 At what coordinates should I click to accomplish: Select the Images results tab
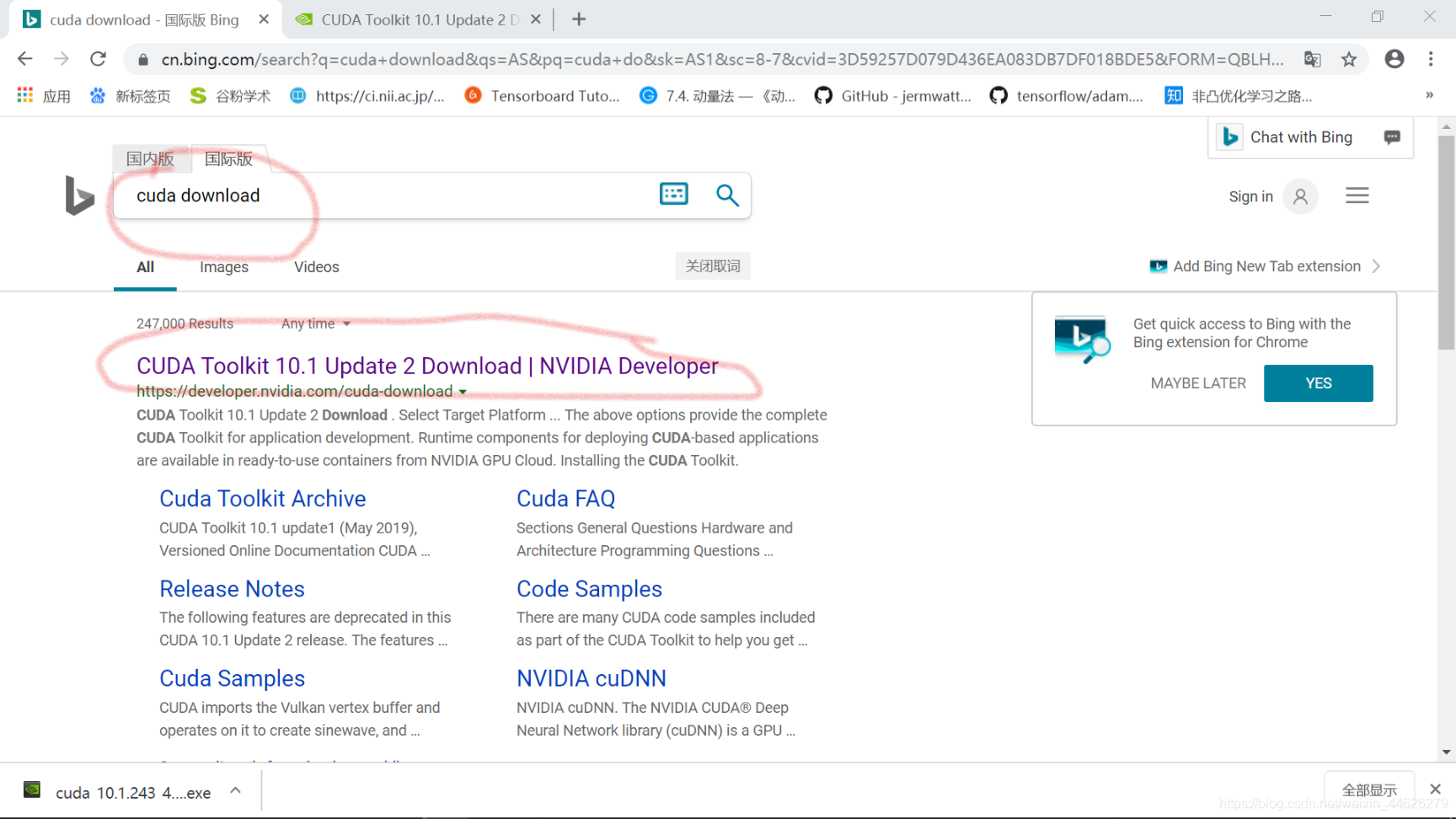[224, 267]
